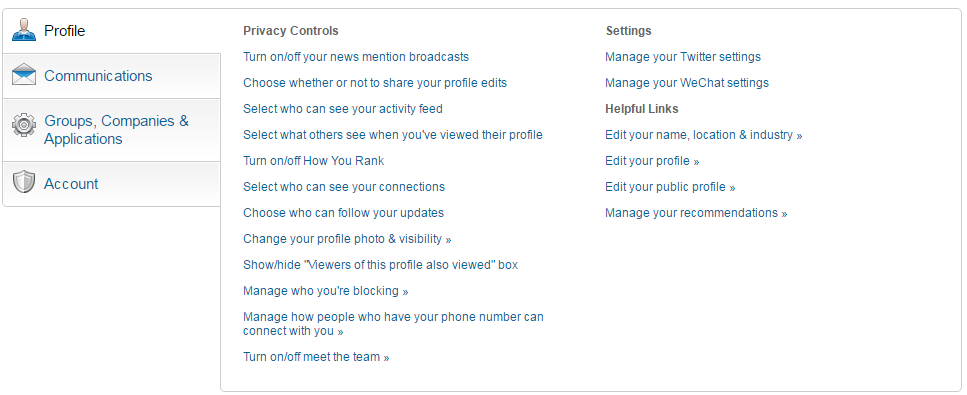
Task: Select who can see your connections
Action: click(x=344, y=187)
